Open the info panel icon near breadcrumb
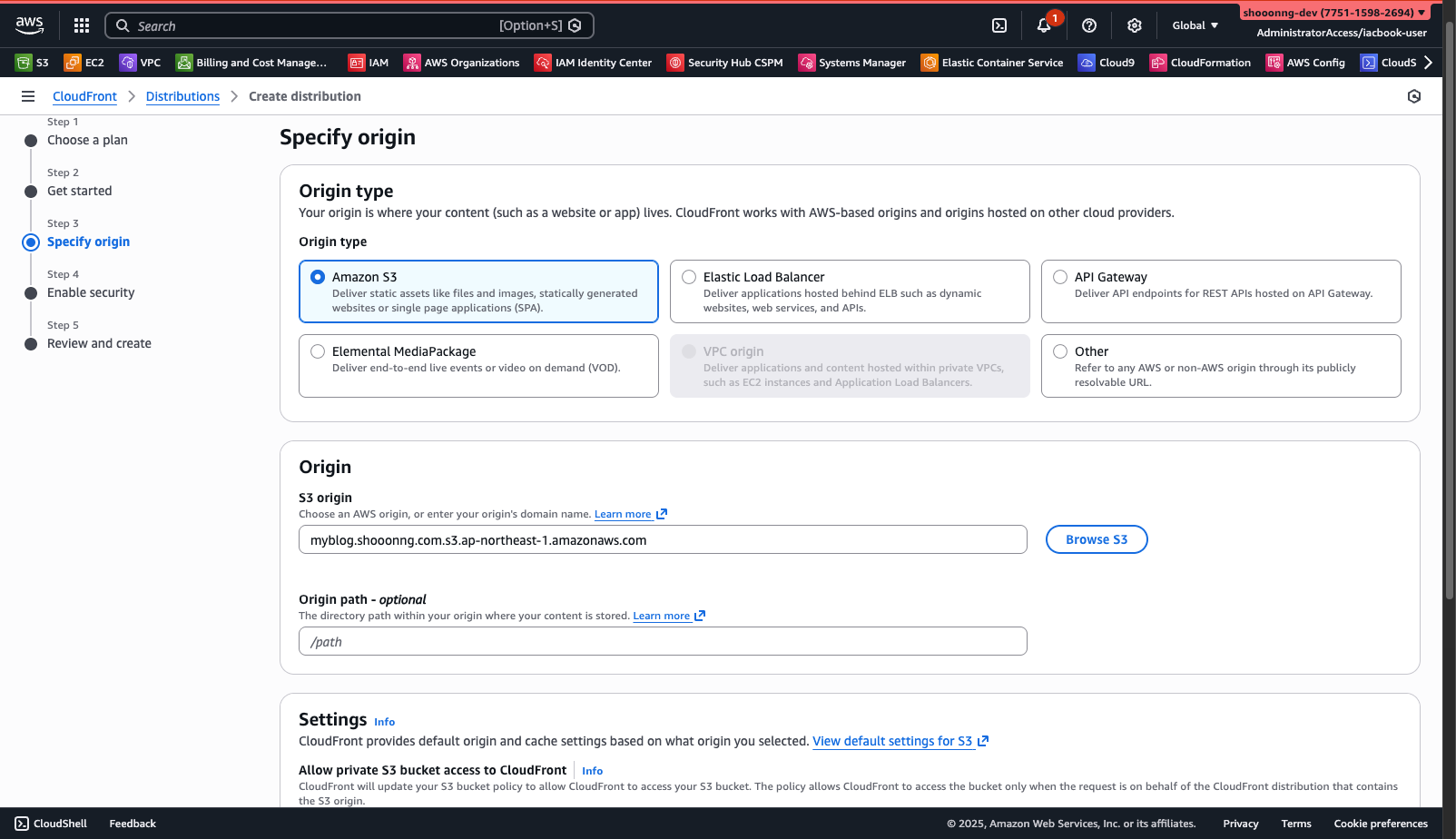This screenshot has width=1456, height=839. (1414, 96)
